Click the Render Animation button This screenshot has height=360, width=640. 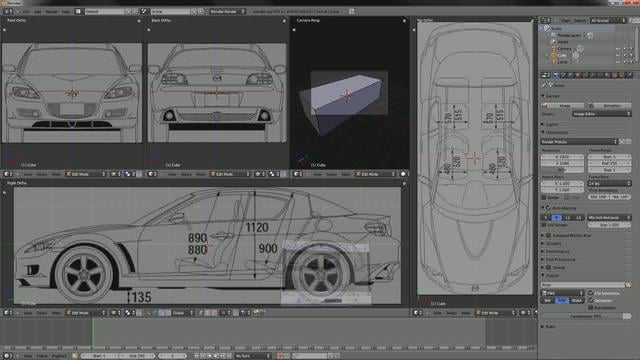click(609, 105)
